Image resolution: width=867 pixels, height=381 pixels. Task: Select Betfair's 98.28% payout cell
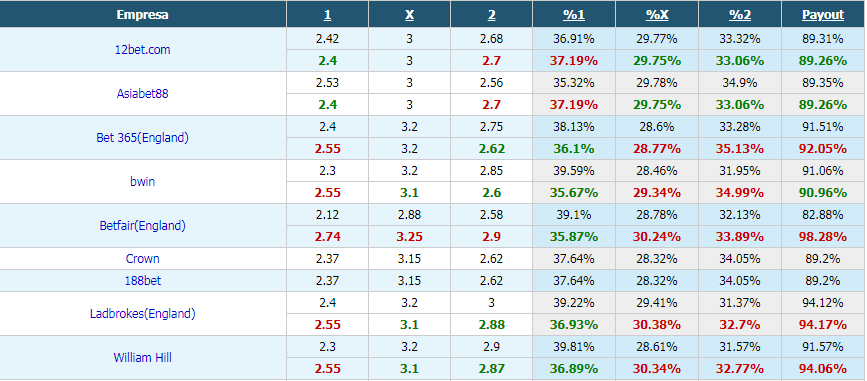coord(823,237)
